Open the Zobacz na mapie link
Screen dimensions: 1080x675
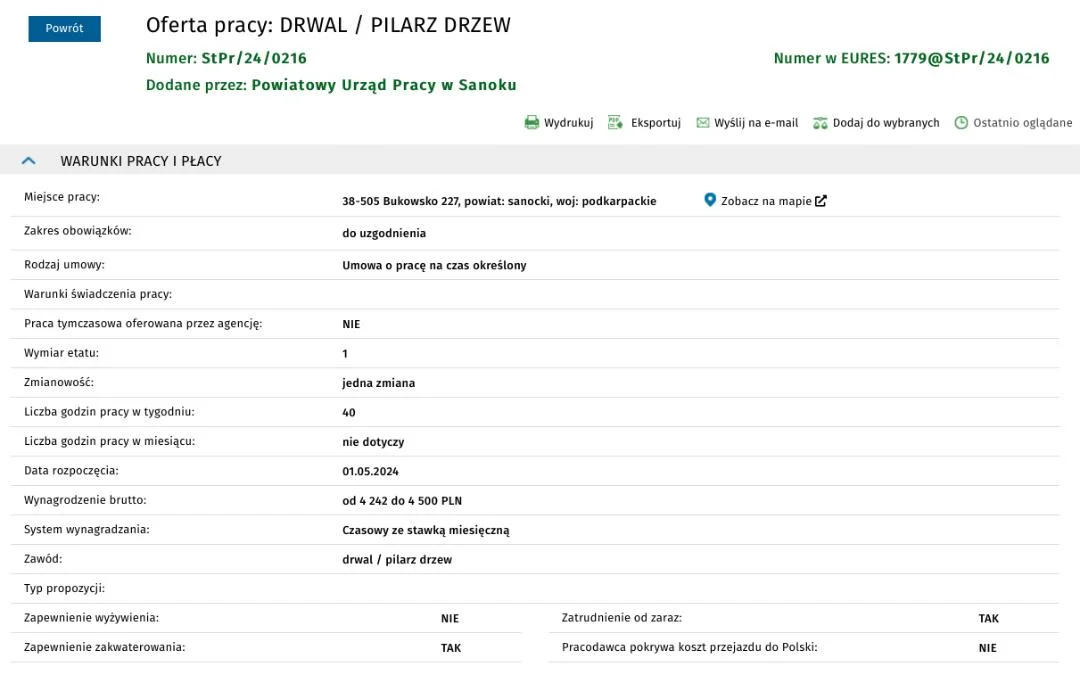(x=766, y=201)
